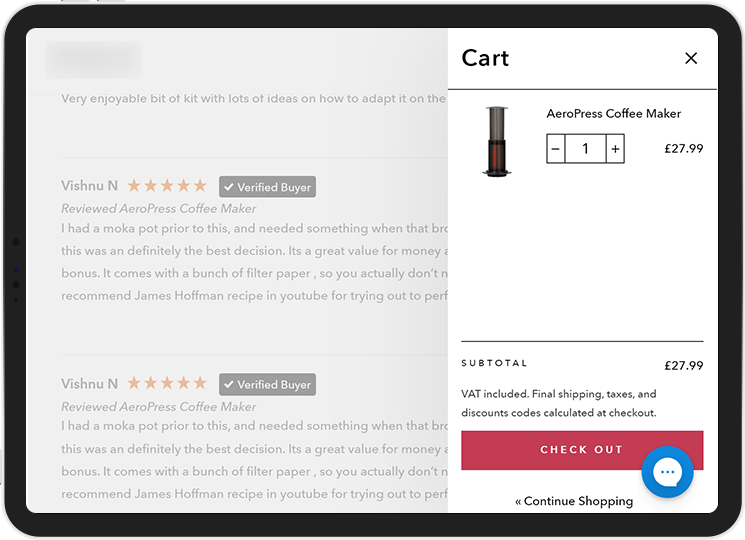The image size is (745, 540).
Task: Open the AeroPress Coffee Maker product title
Action: tap(613, 114)
